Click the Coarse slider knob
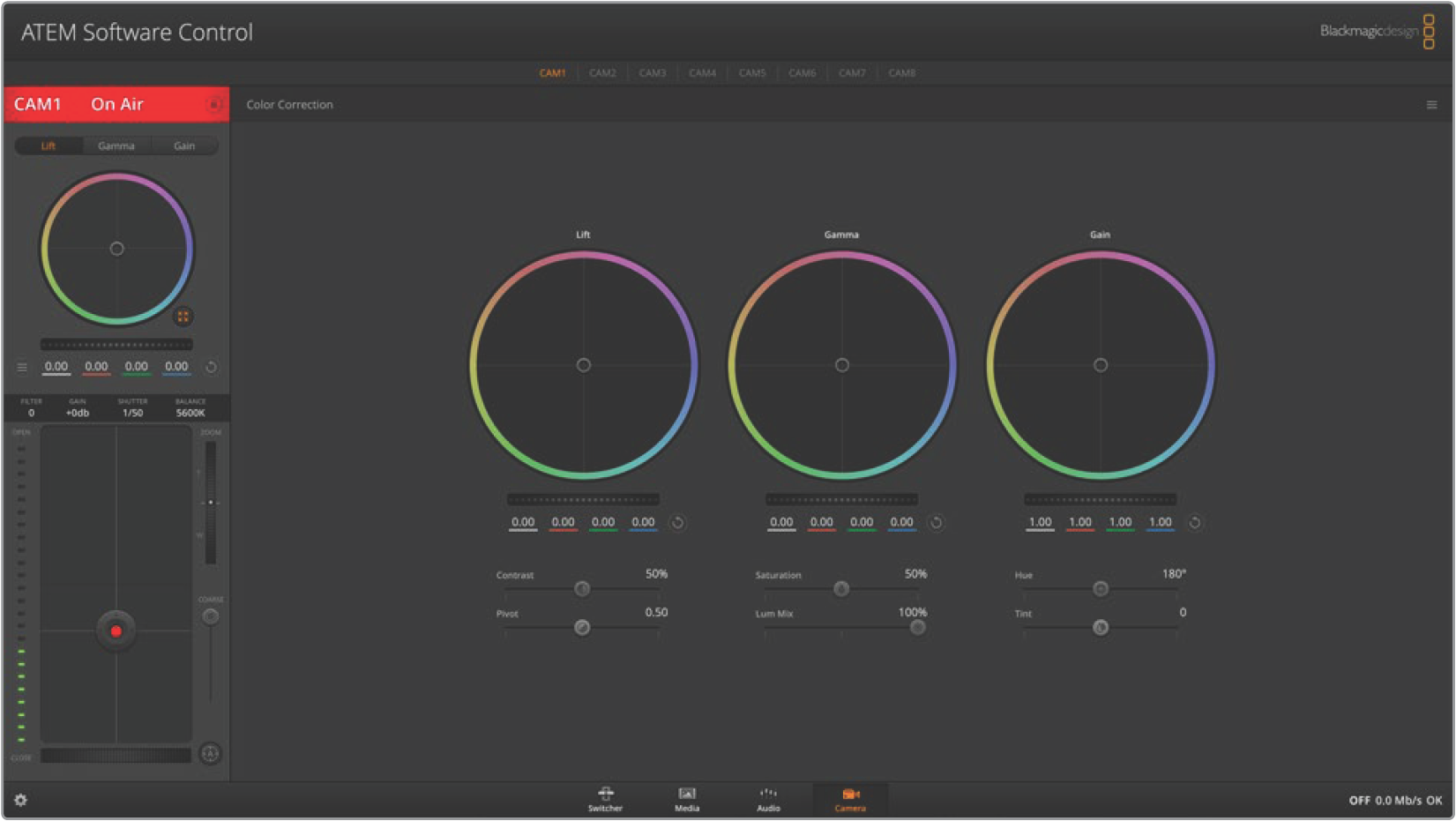1456x821 pixels. 210,616
